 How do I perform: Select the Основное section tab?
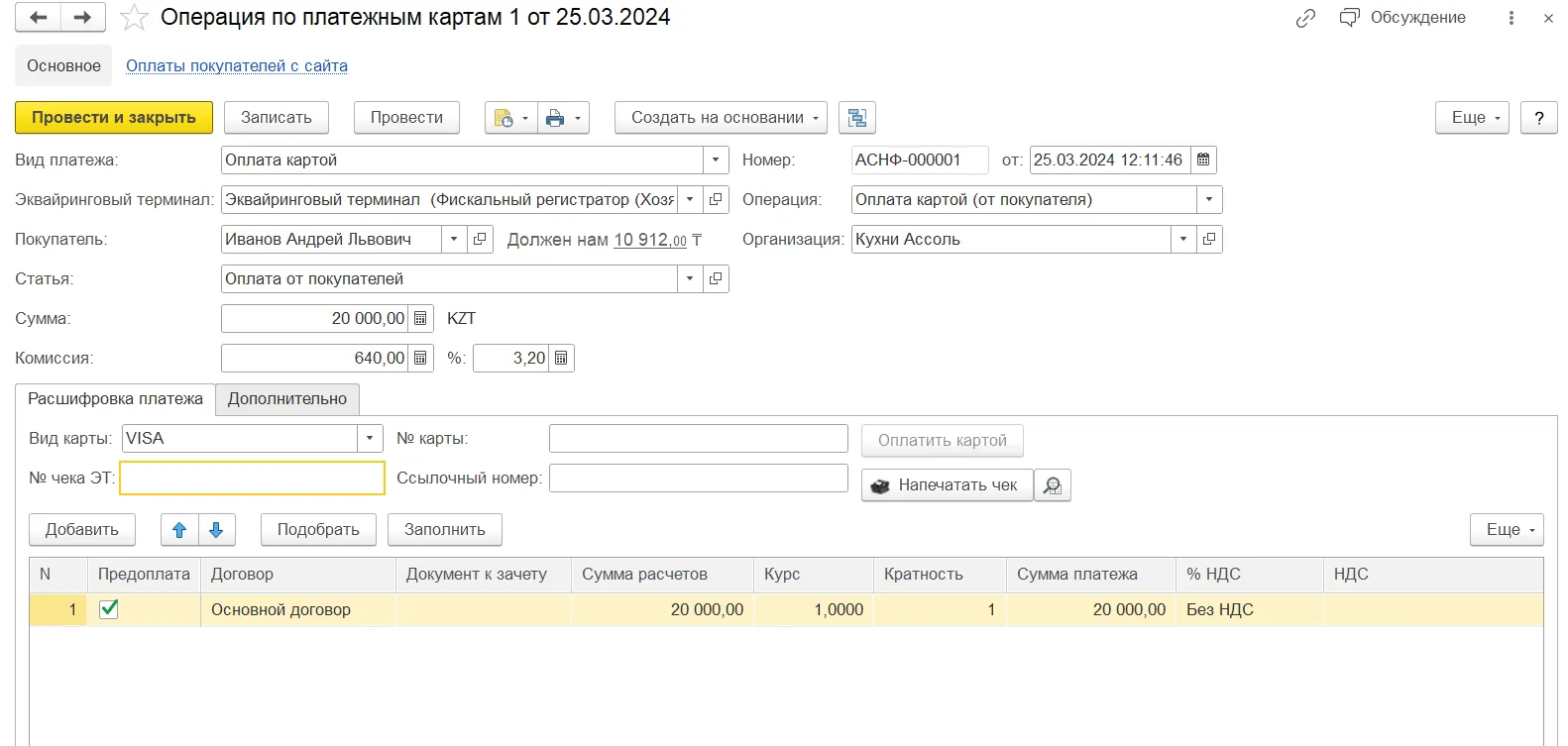63,66
